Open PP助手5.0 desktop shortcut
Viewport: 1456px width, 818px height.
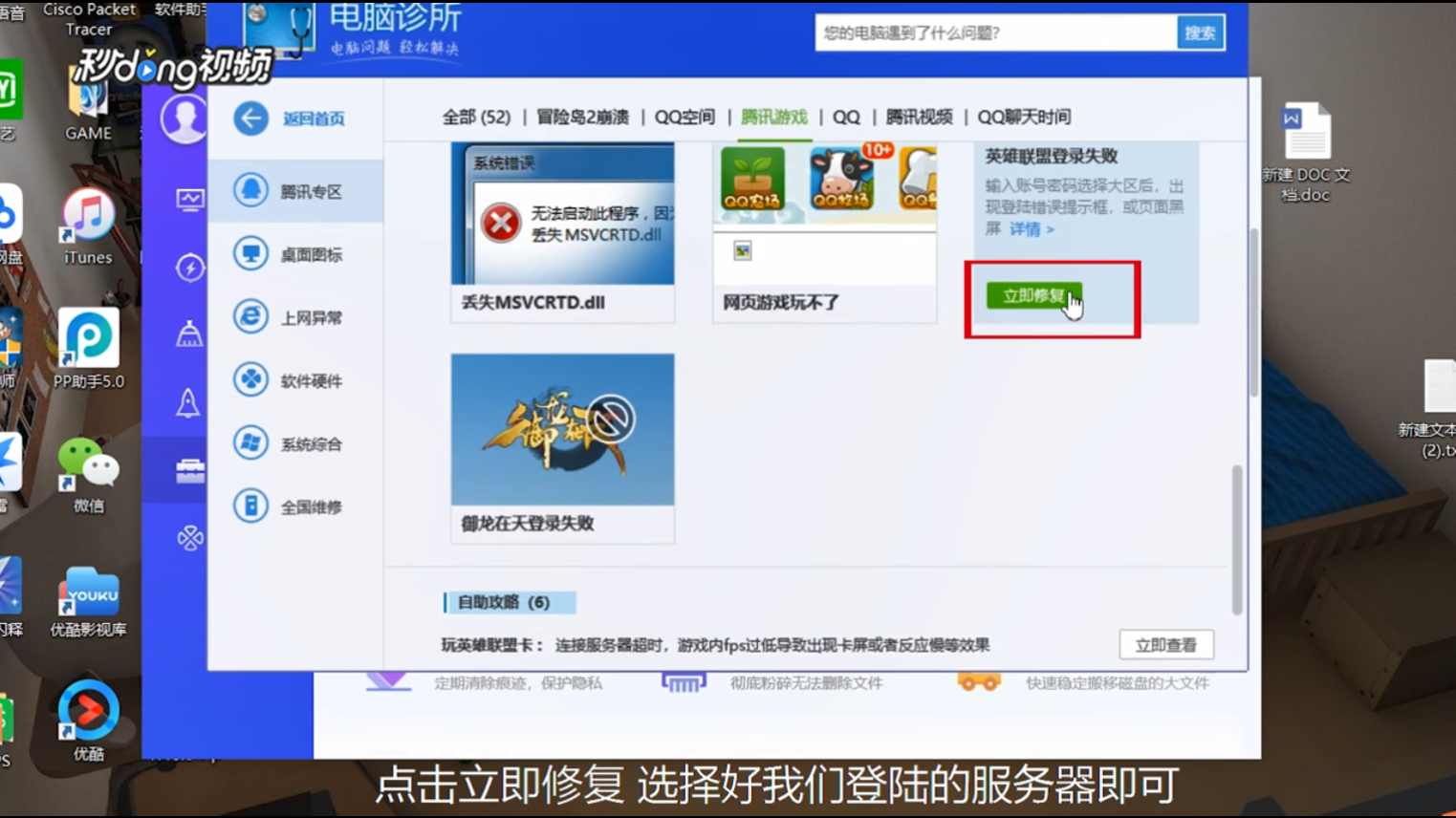click(x=88, y=349)
